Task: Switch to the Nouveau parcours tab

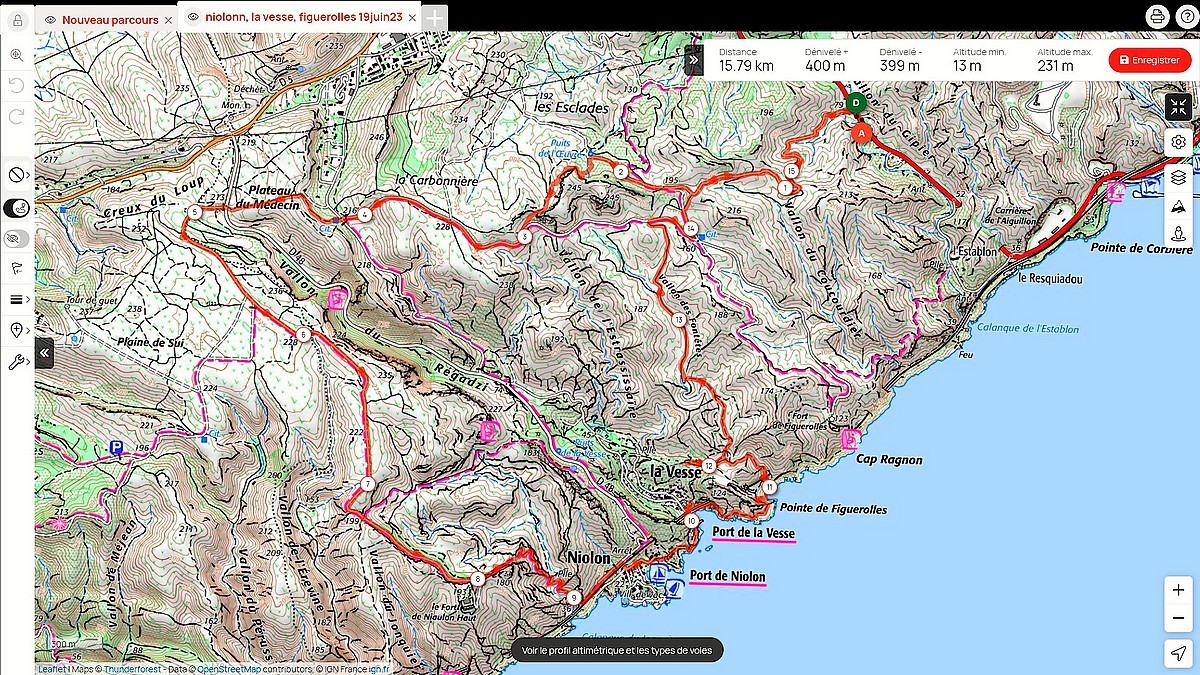Action: tap(110, 19)
